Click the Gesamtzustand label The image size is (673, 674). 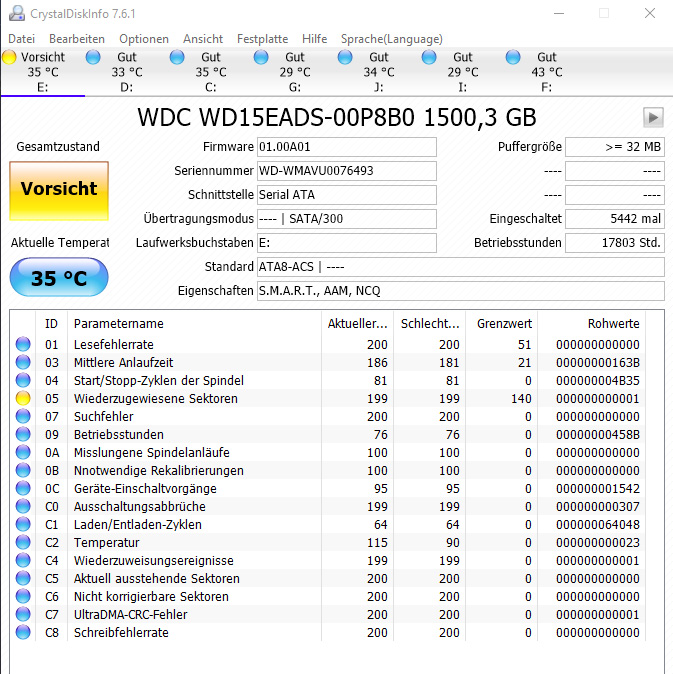click(x=58, y=147)
